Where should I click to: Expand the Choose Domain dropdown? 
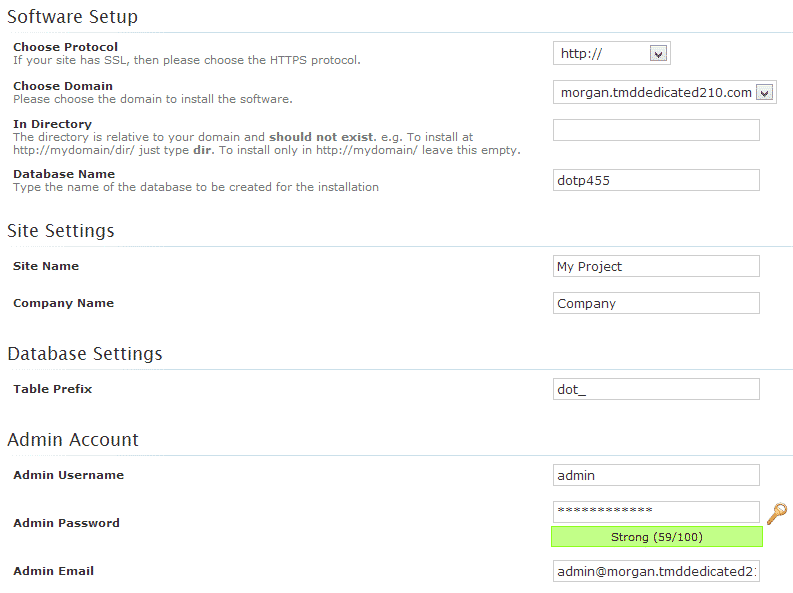click(664, 93)
